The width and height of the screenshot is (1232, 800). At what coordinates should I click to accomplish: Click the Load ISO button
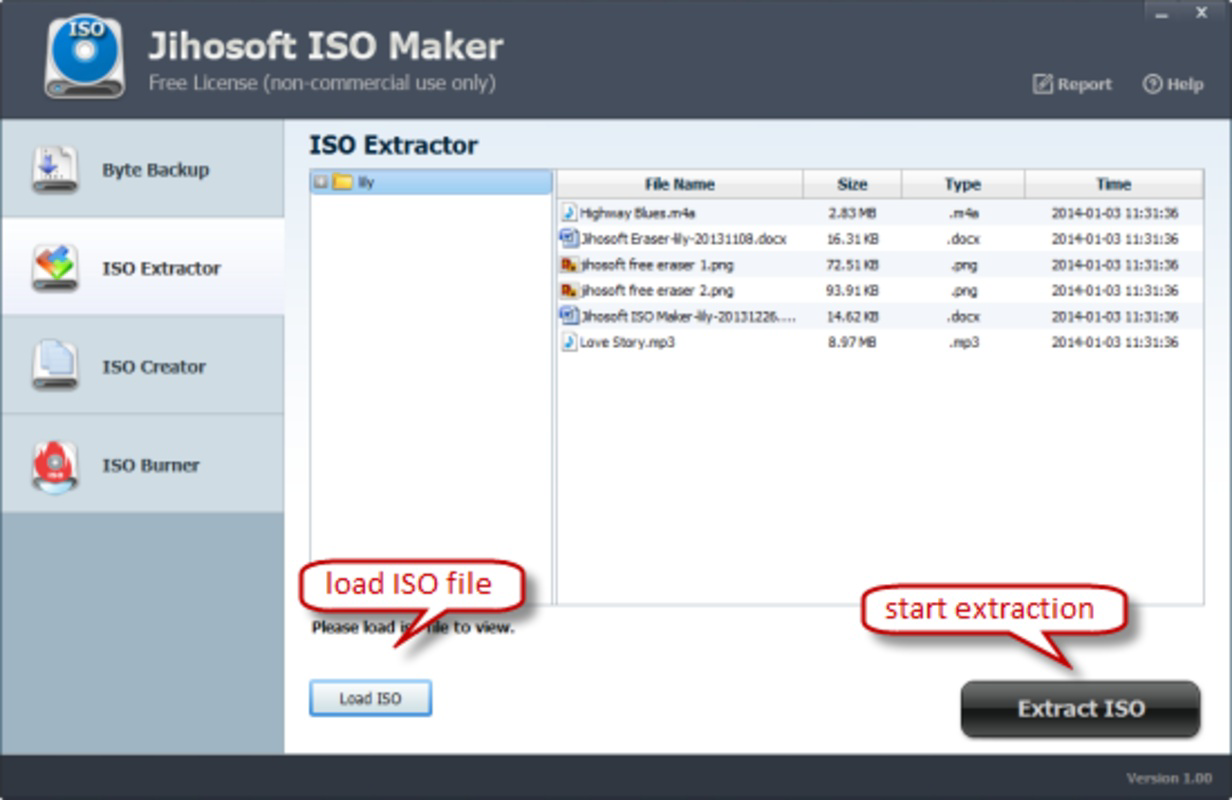[370, 698]
